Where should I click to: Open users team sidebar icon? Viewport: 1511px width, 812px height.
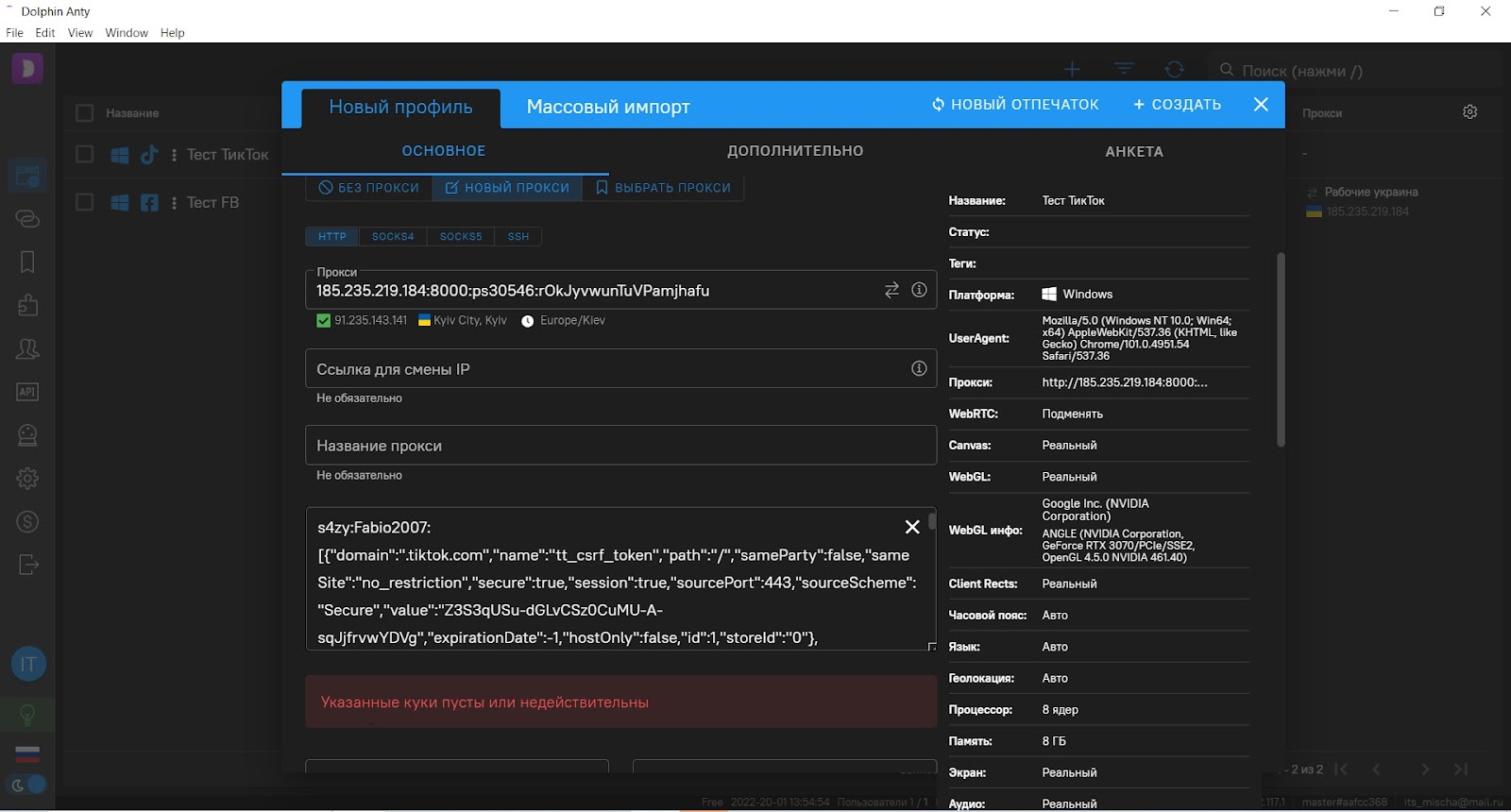click(27, 348)
